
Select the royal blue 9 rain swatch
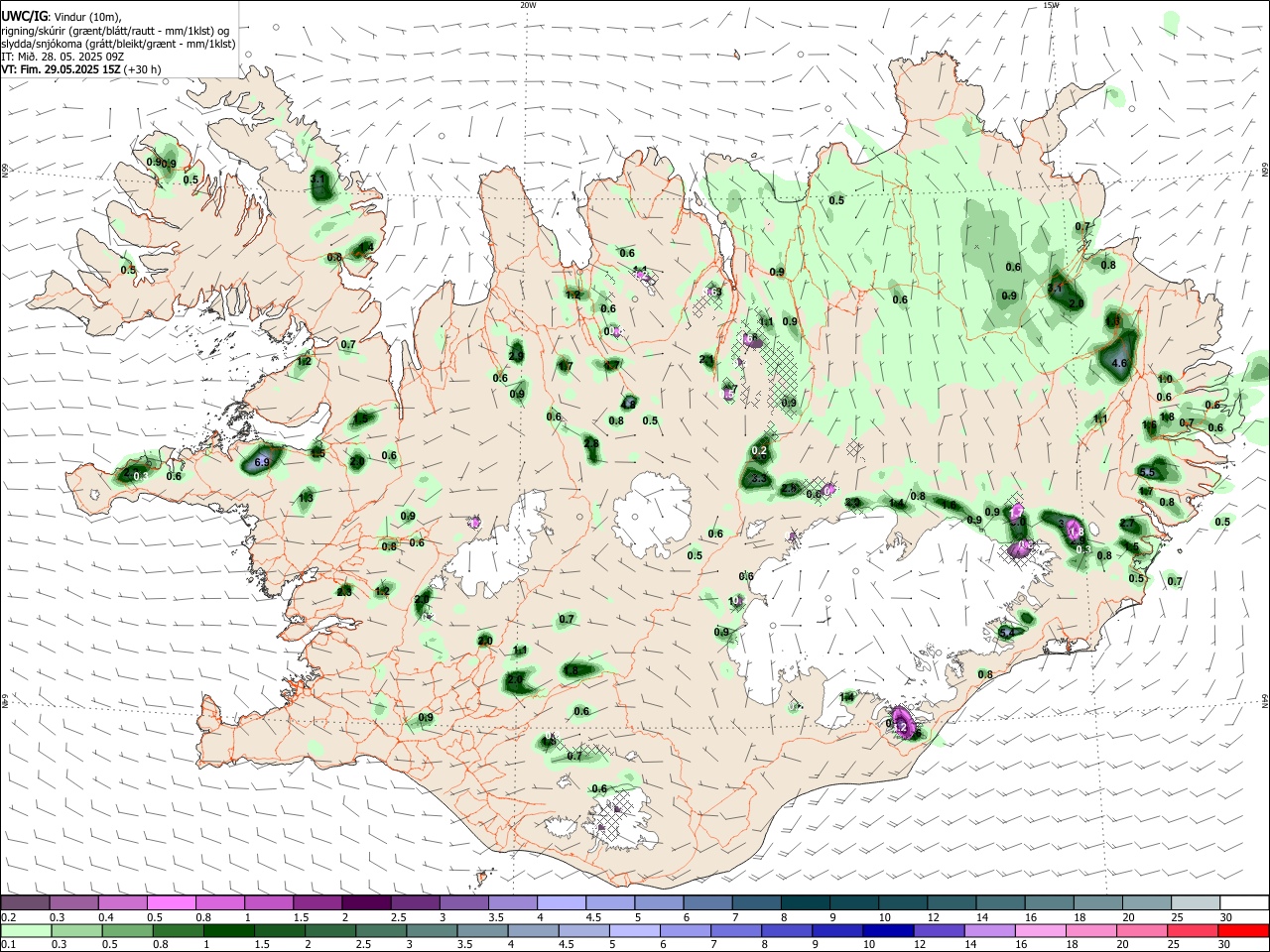pos(836,930)
